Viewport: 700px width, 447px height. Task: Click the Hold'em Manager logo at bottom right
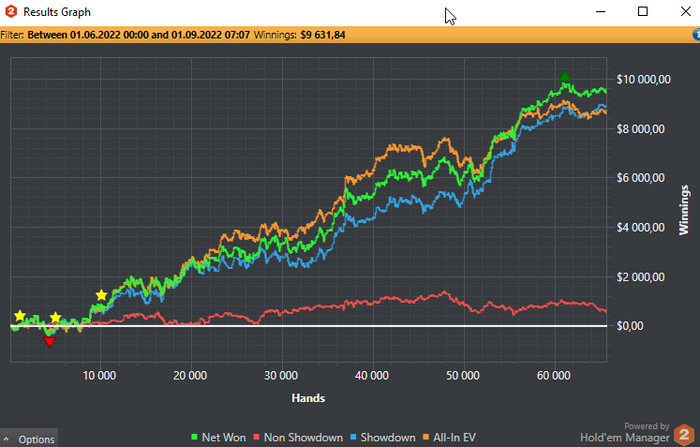(683, 434)
